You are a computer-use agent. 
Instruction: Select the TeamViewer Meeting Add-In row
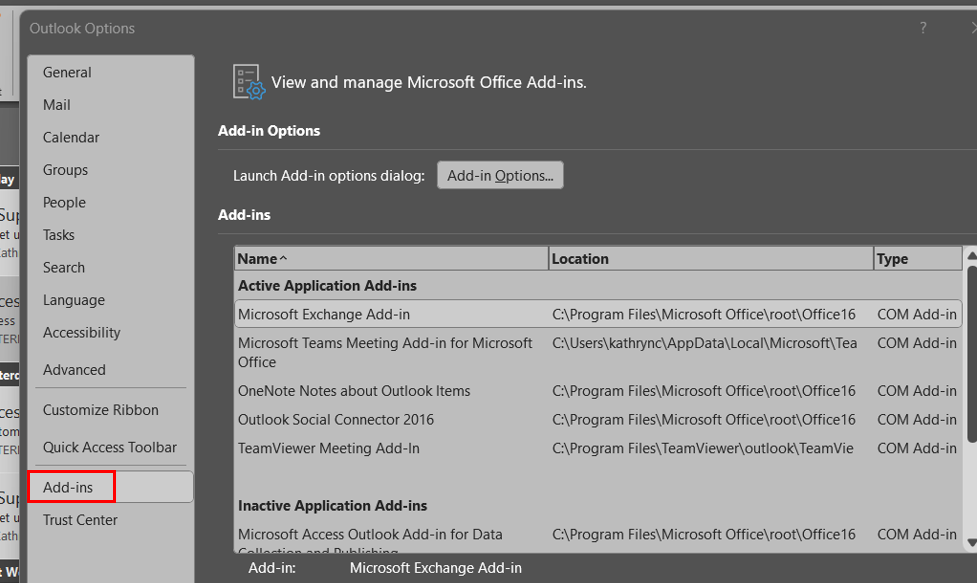tap(598, 448)
